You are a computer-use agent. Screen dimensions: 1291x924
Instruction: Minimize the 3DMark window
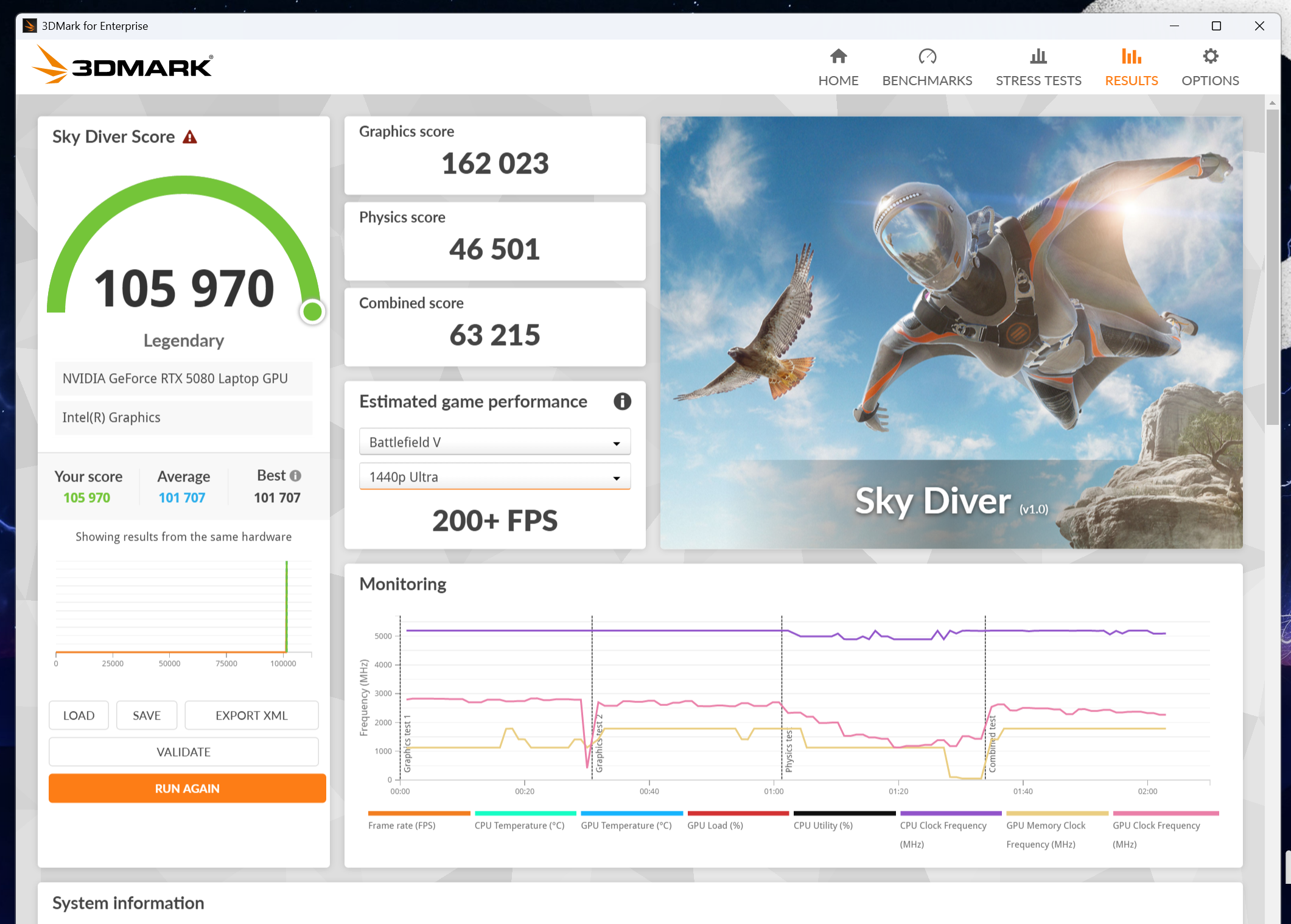point(1174,26)
